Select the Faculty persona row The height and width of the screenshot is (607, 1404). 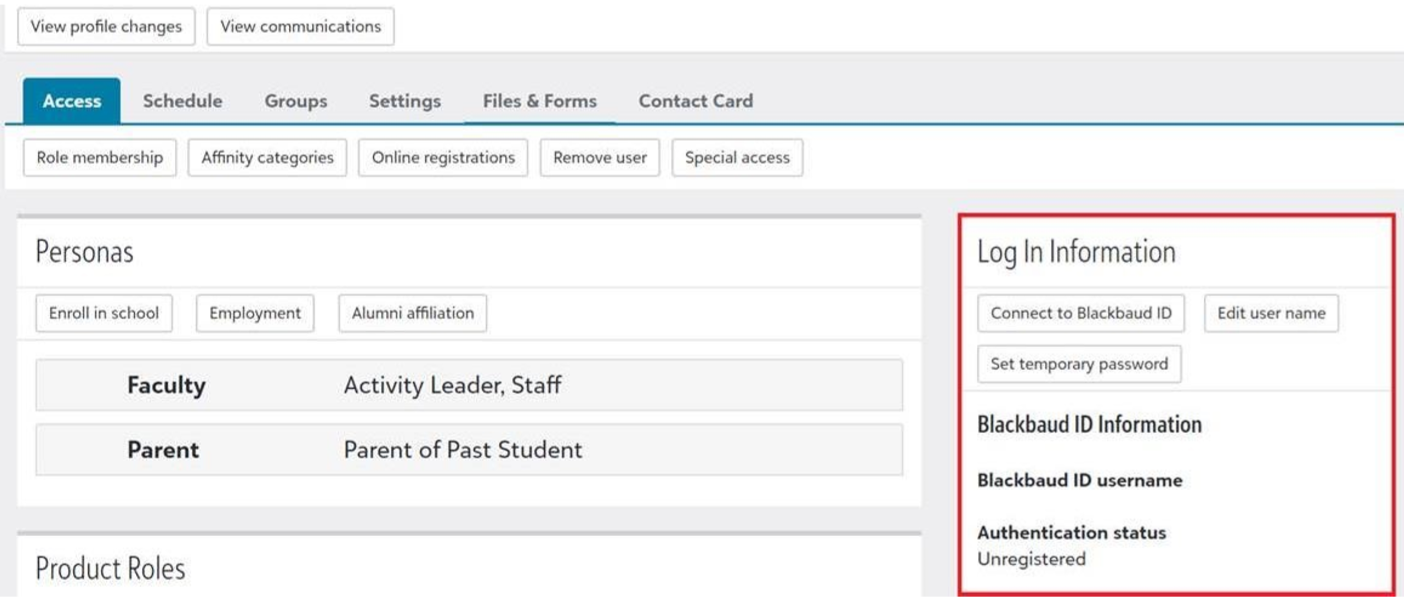coord(468,385)
